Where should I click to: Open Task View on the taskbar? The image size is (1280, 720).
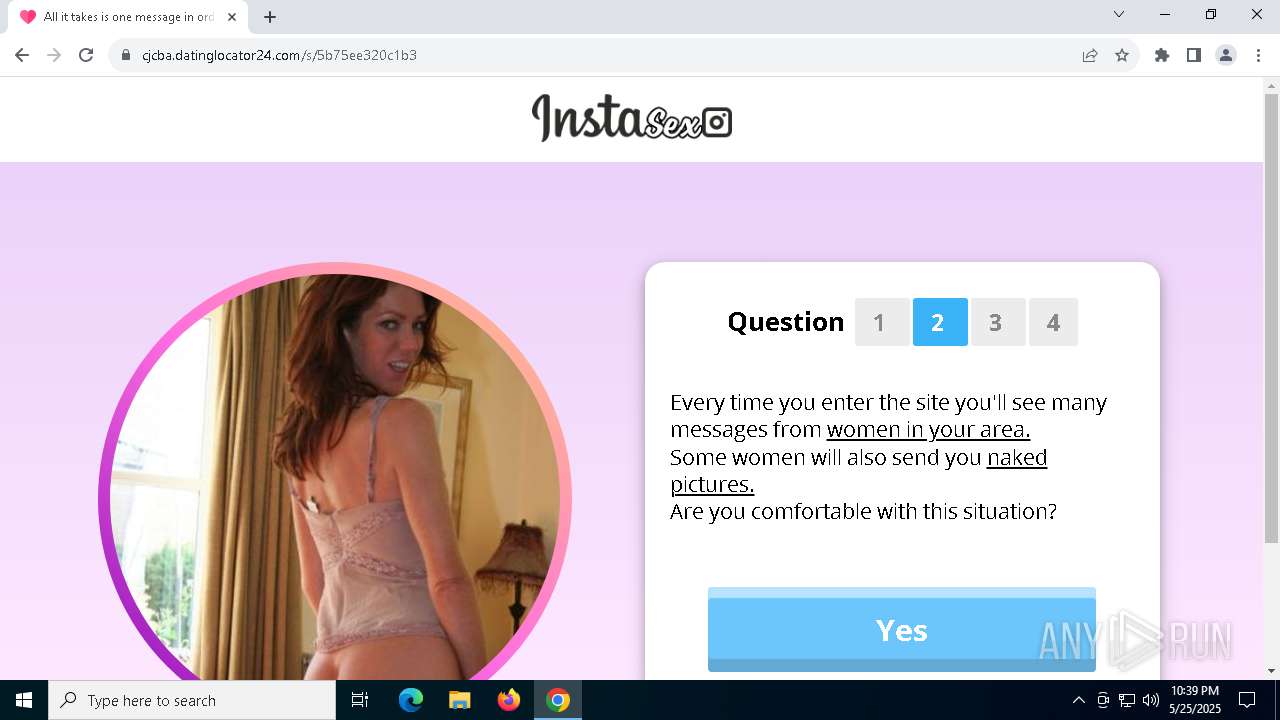(x=360, y=700)
